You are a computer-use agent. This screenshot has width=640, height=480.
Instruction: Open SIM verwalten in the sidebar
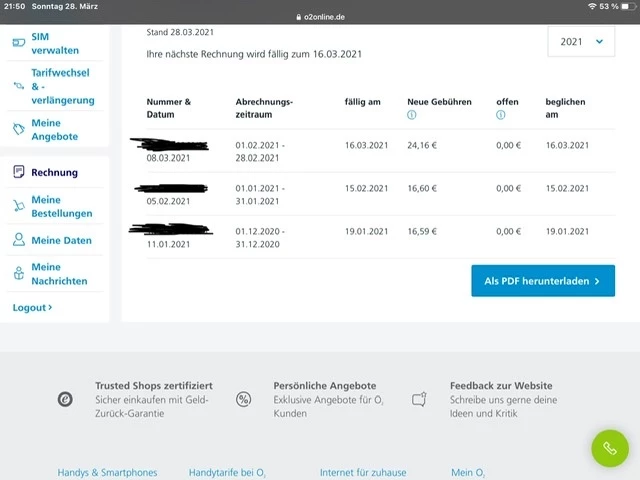click(x=54, y=43)
